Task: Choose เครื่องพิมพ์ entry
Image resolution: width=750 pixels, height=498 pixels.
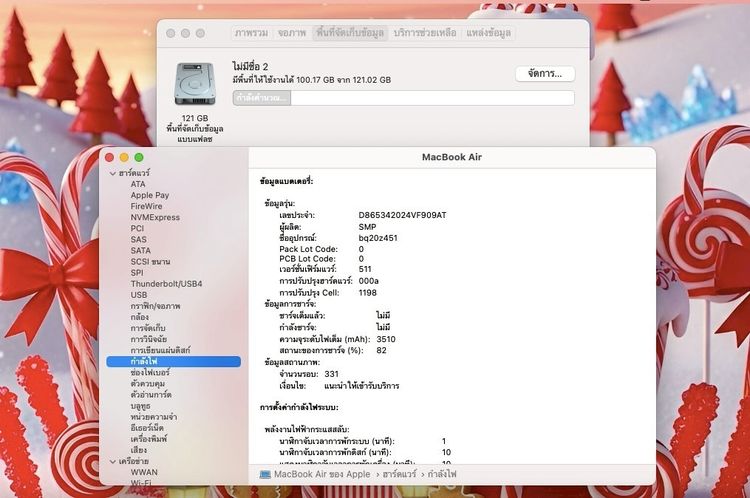Action: click(x=149, y=439)
